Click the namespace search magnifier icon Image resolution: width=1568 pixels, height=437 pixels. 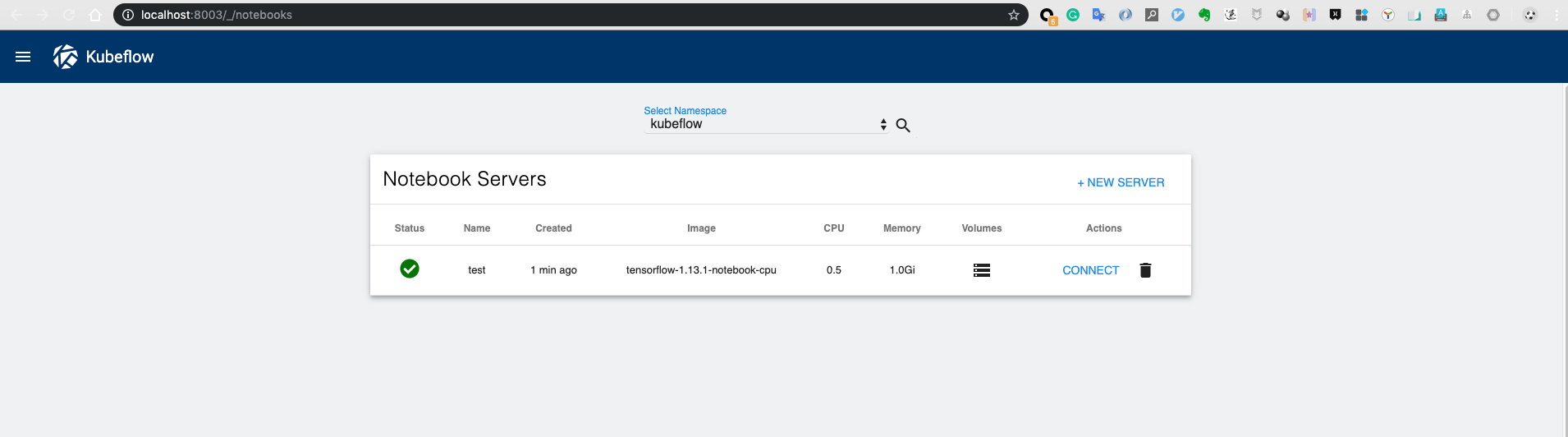tap(903, 125)
